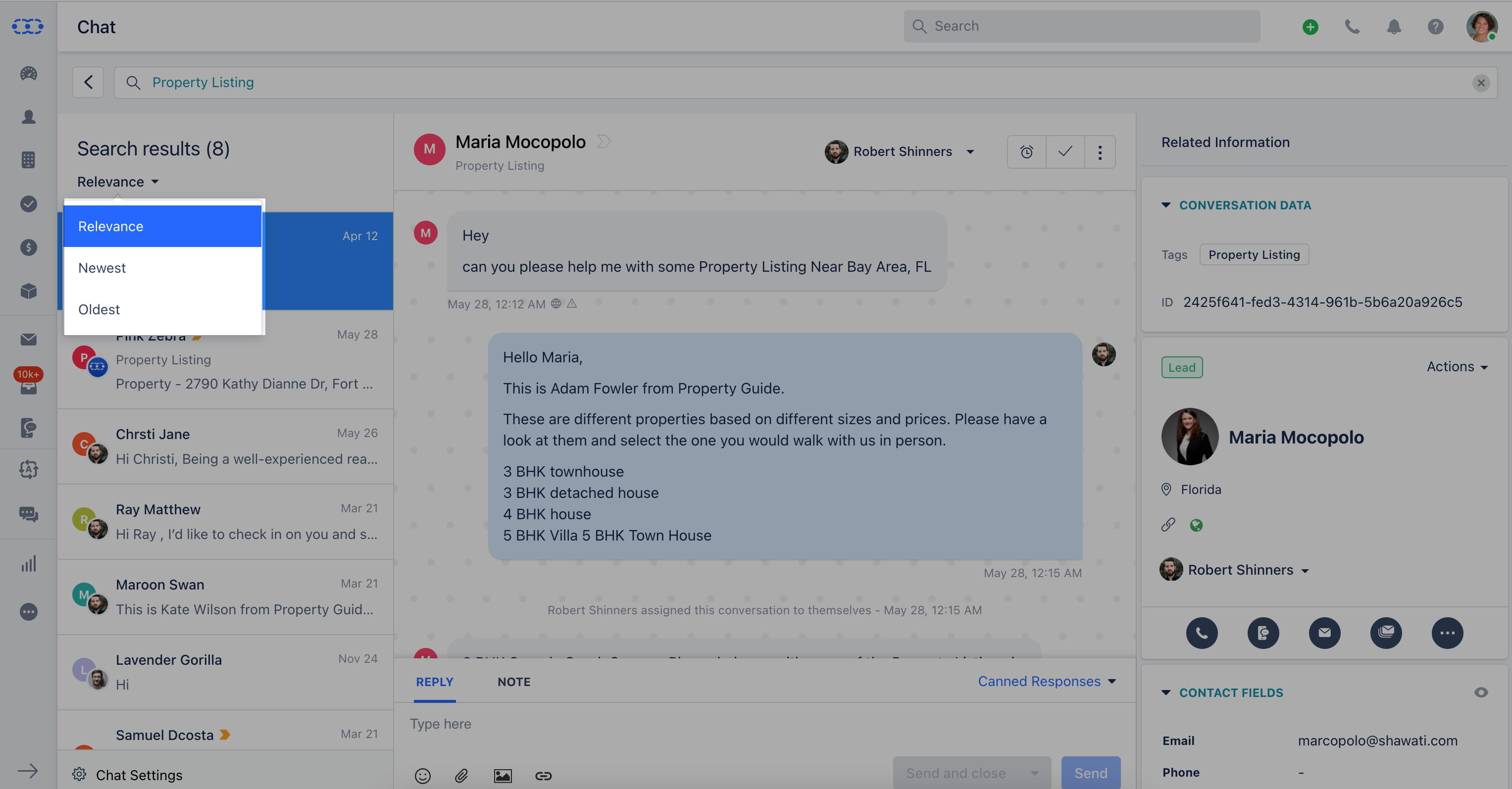
Task: Select Newest in the sort menu
Action: coord(162,268)
